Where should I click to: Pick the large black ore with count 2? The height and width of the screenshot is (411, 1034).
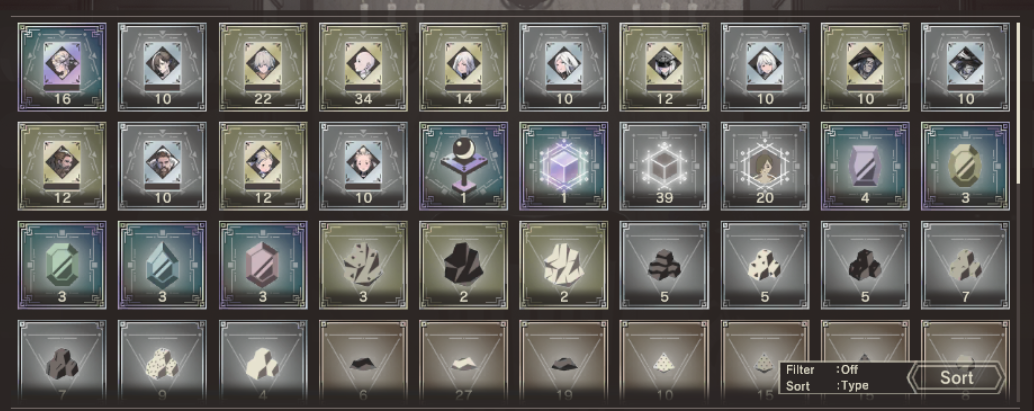tap(464, 265)
